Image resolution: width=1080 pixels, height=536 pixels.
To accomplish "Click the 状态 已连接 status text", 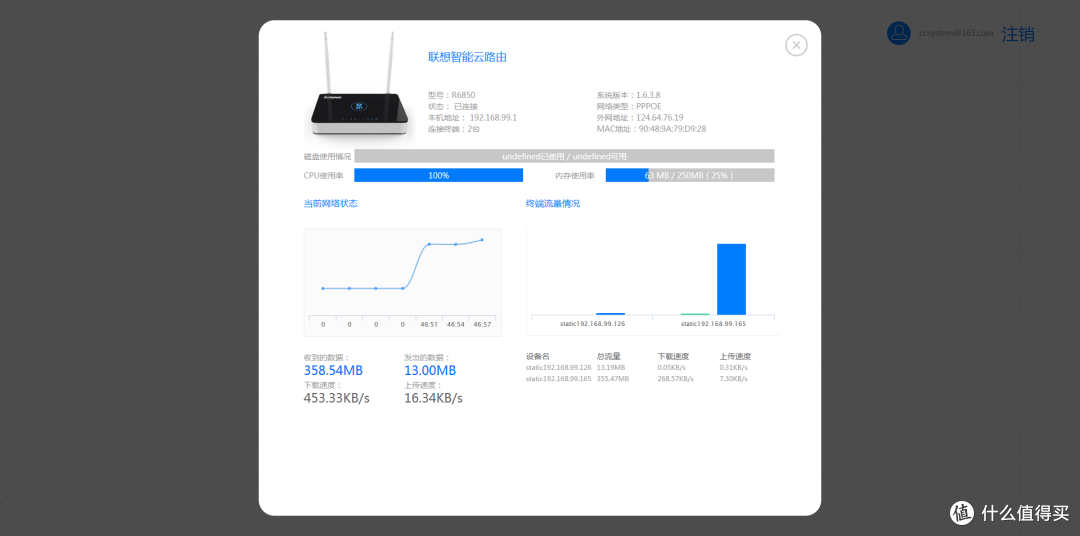I will point(453,106).
